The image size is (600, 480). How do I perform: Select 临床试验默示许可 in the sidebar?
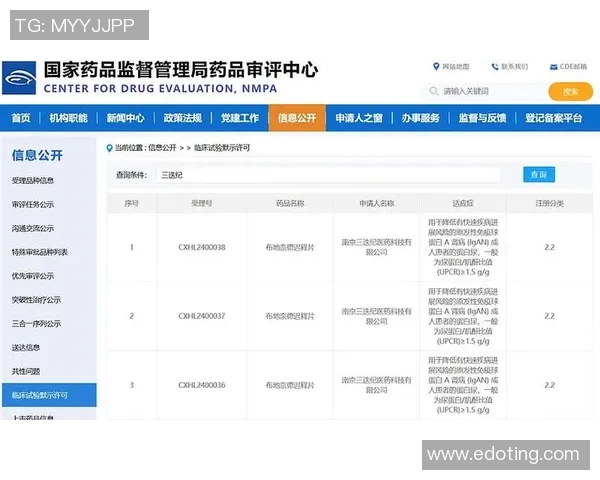click(x=49, y=395)
